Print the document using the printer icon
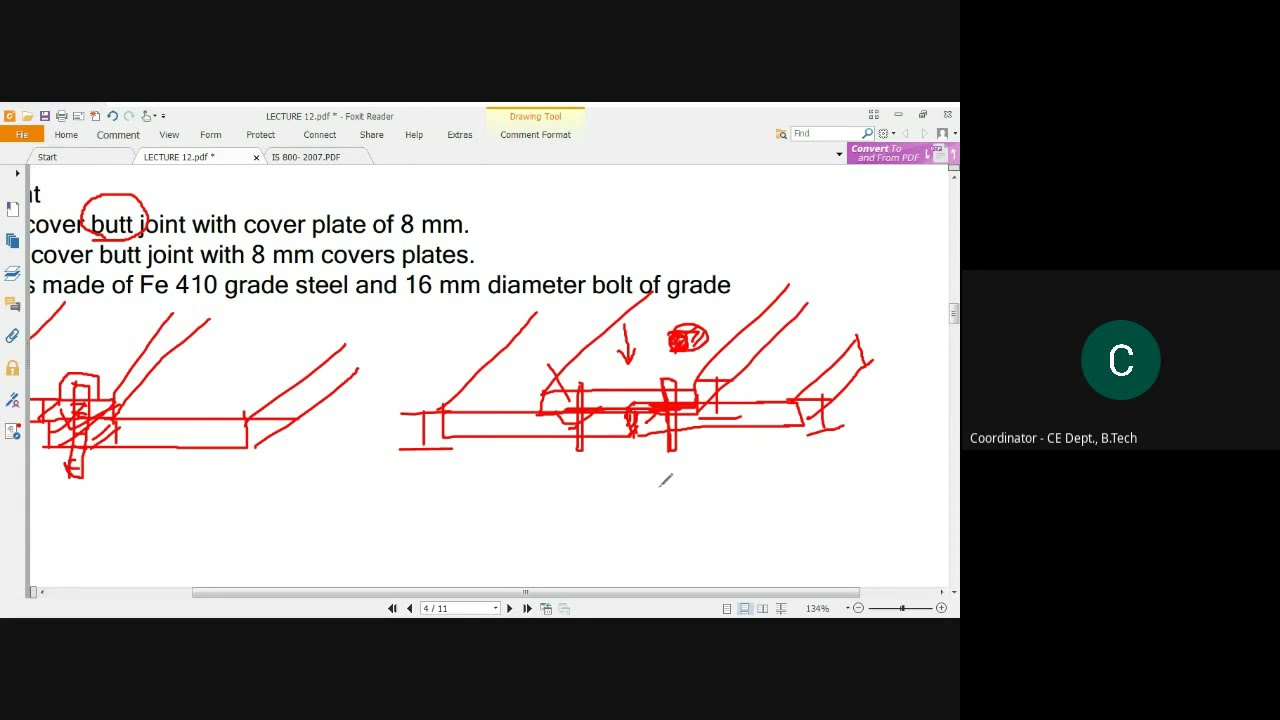This screenshot has width=1280, height=720. pyautogui.click(x=62, y=116)
